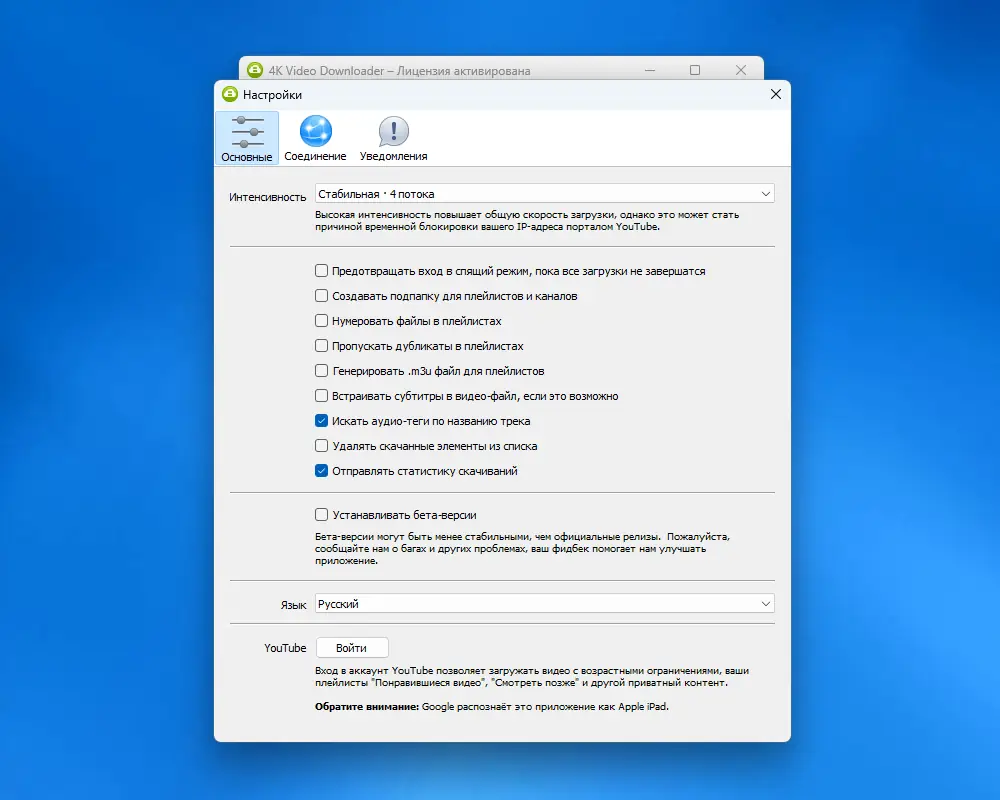Enable preventing sleep mode until downloads finish
The image size is (1000, 800).
[322, 270]
